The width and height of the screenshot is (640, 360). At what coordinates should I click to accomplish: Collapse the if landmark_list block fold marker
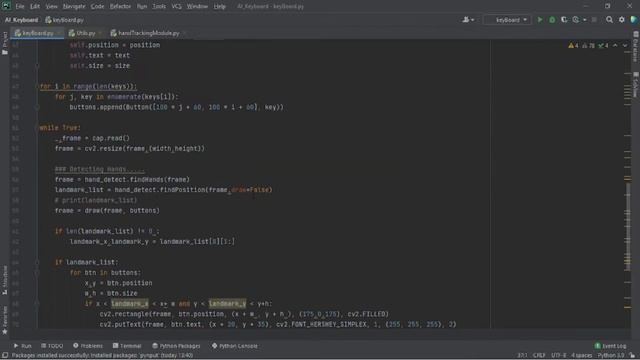[x=37, y=262]
